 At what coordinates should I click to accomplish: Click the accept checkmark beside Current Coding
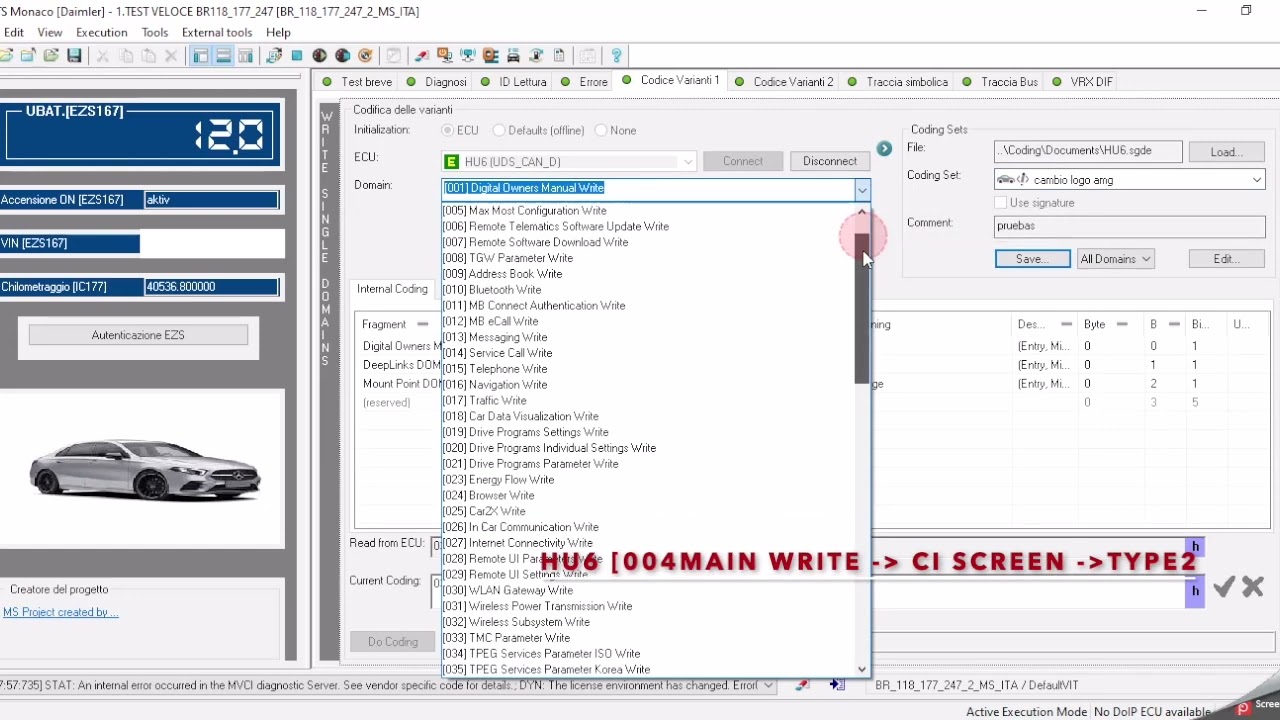[1224, 587]
